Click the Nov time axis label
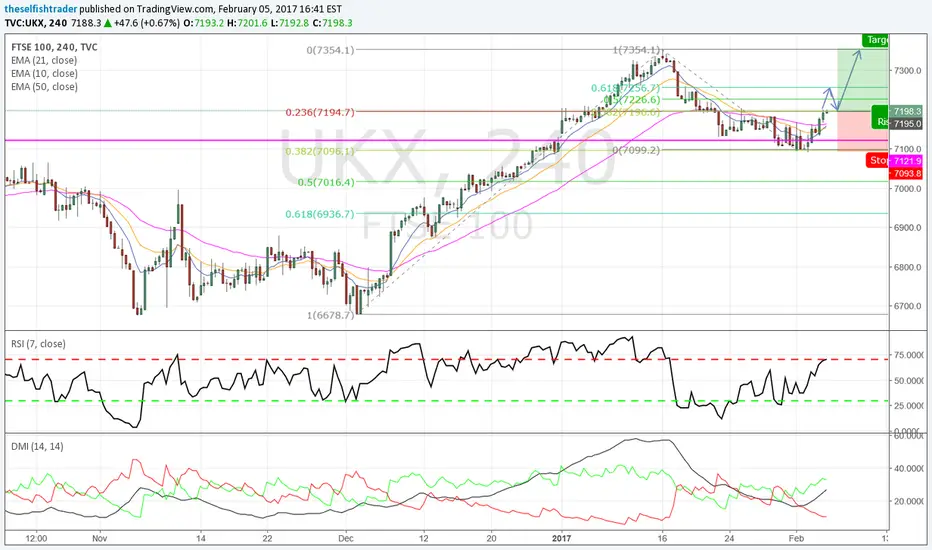 pos(99,539)
